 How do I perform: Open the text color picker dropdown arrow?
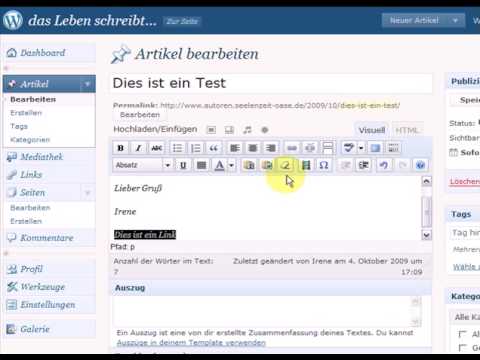231,165
